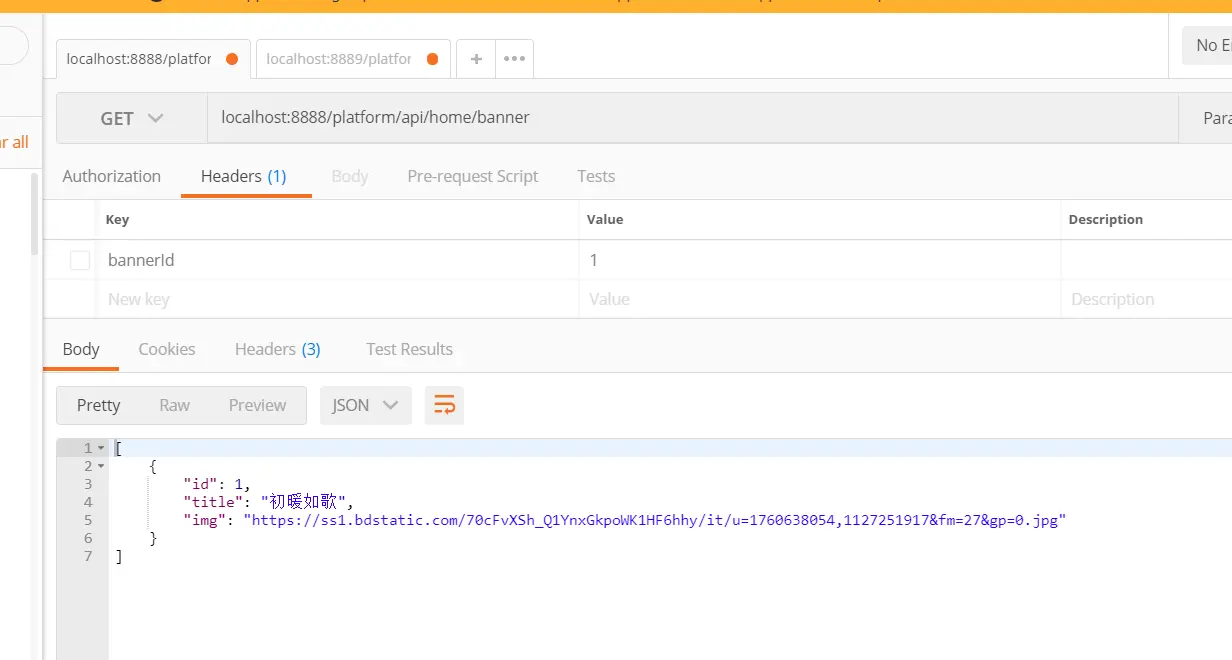Click the new header Value input cell

[x=820, y=299]
